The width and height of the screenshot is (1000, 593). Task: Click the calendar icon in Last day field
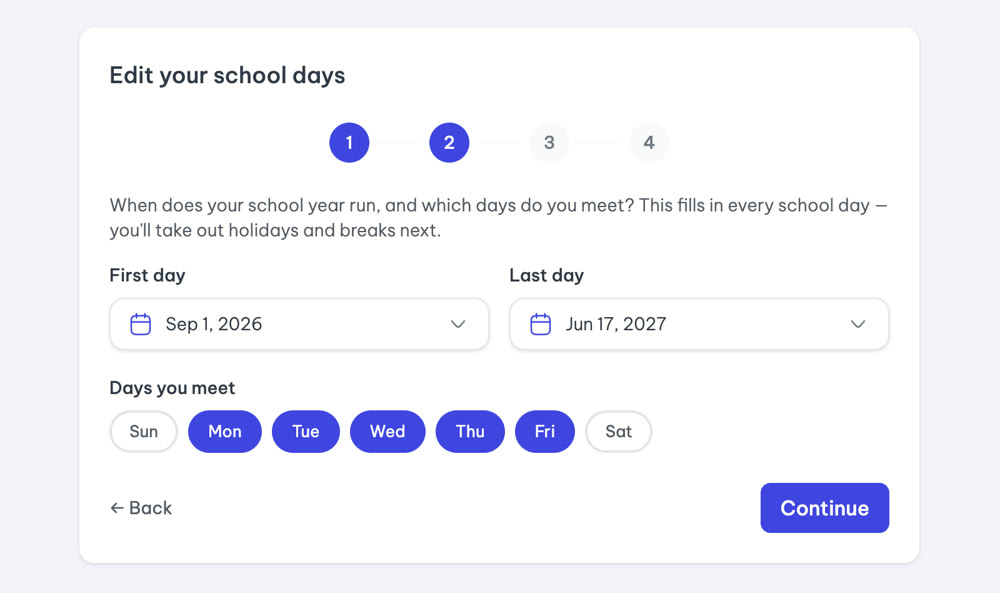point(540,324)
